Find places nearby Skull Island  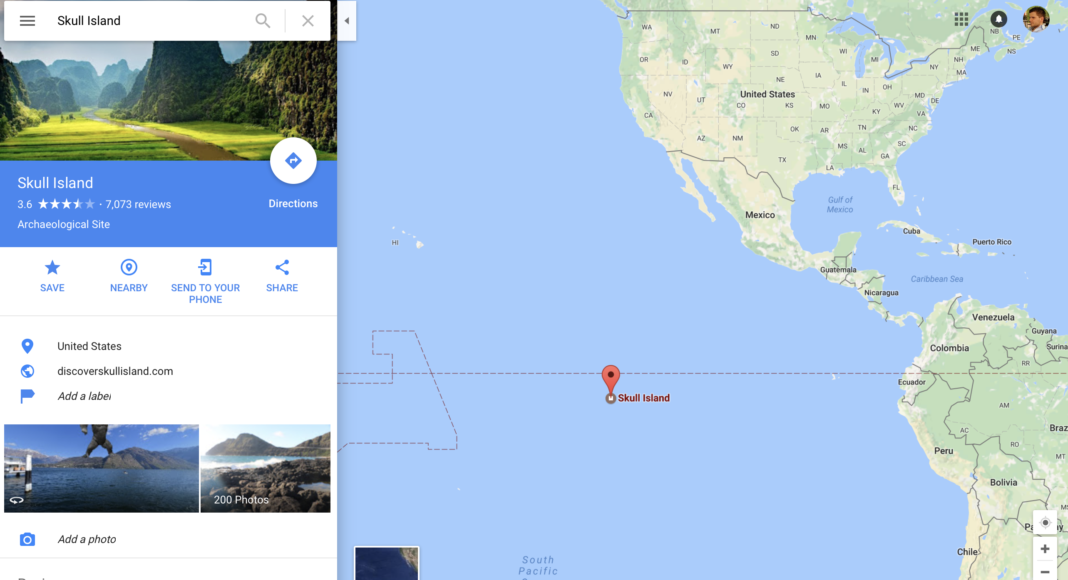129,276
